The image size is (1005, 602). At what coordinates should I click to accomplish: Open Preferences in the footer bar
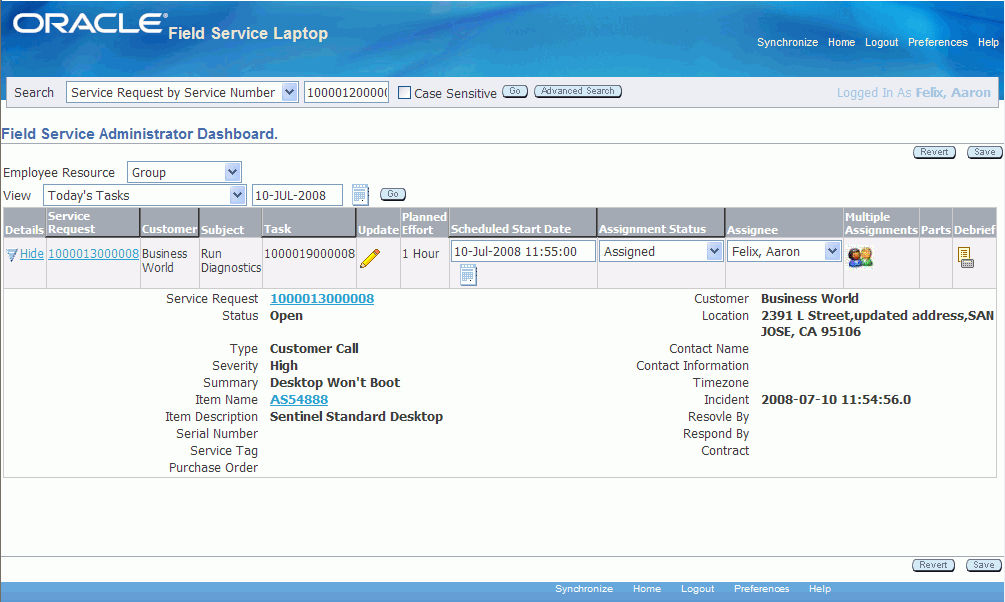[x=761, y=589]
